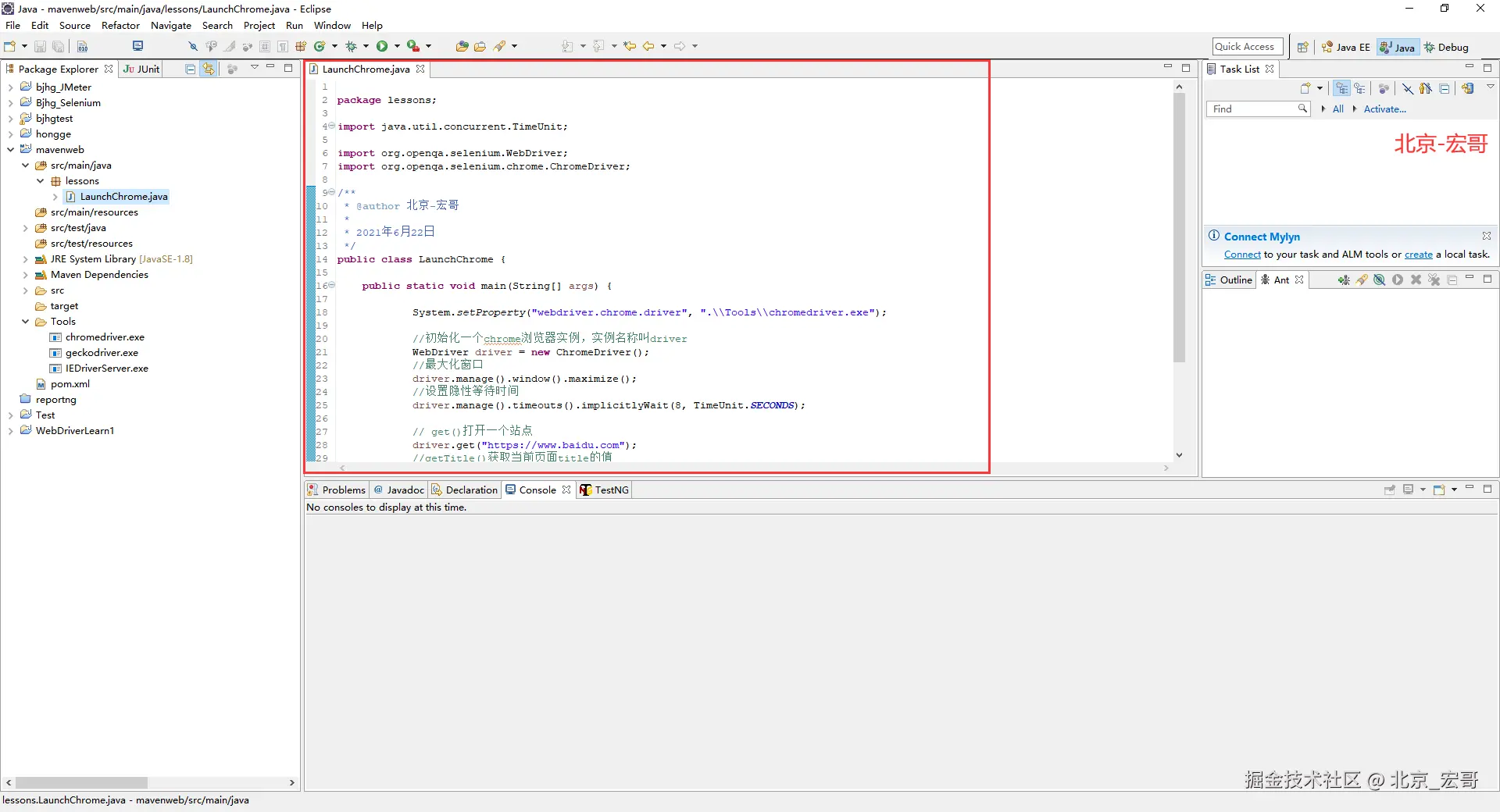Click the Package Explorer horizontal scrollbar thumb
The width and height of the screenshot is (1500, 812).
pyautogui.click(x=81, y=782)
